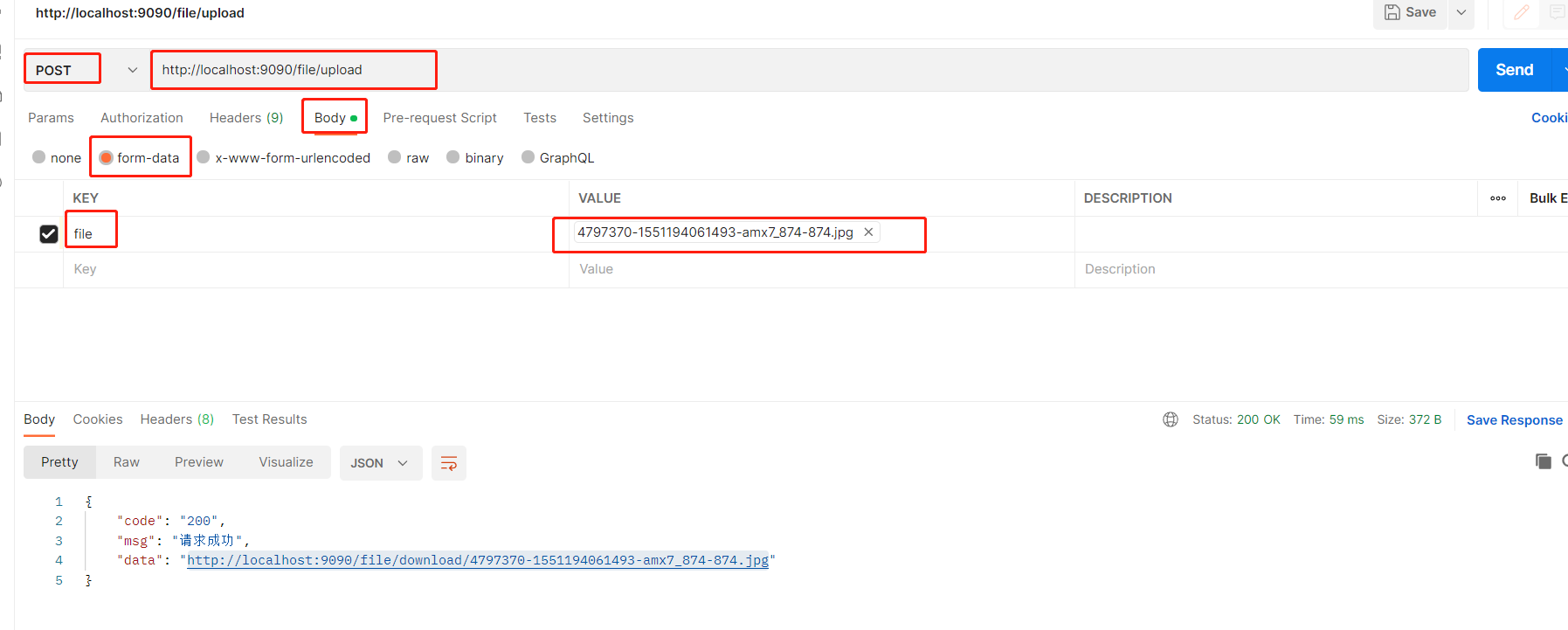
Task: Click the attached 4797370 jpg file value
Action: point(715,232)
